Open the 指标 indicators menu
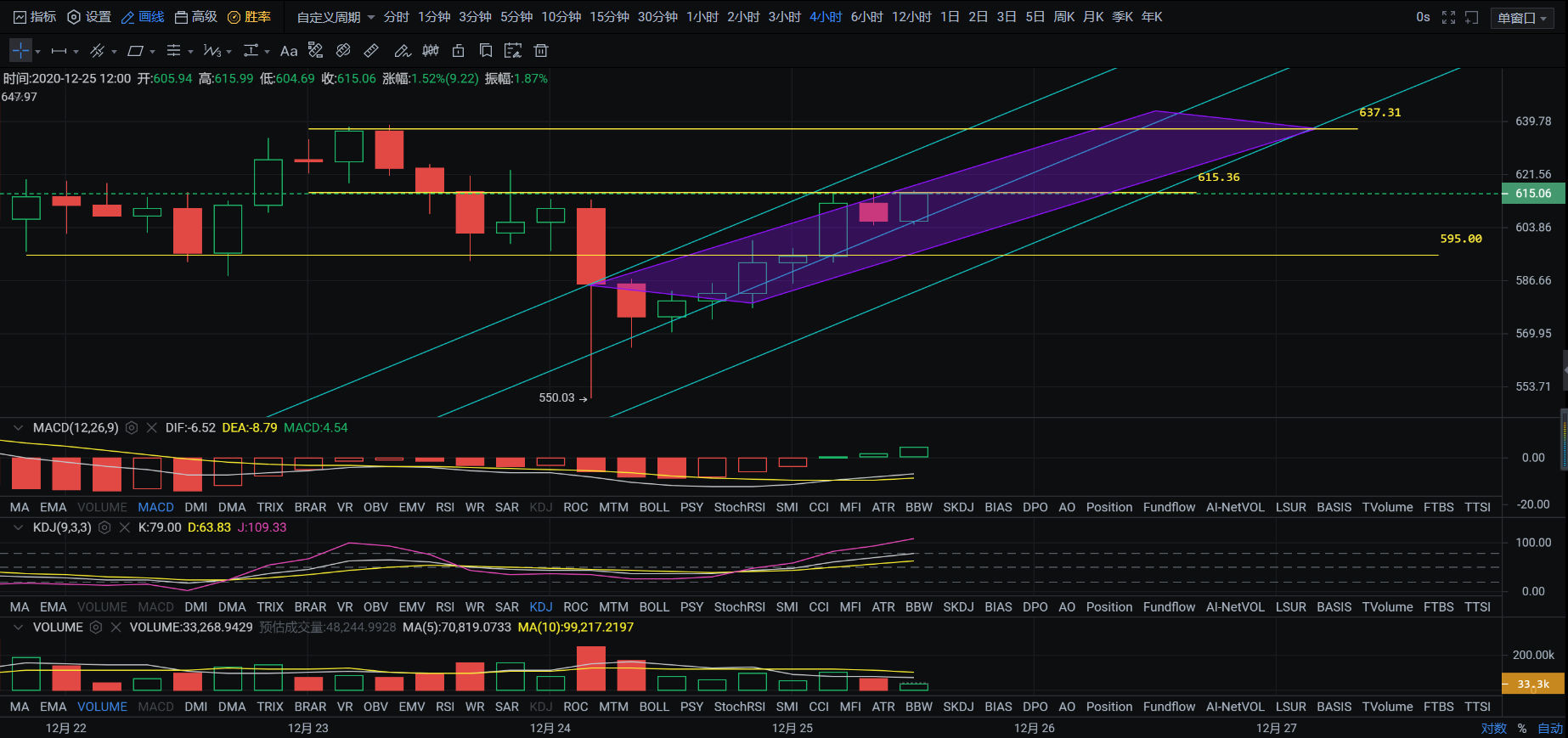 coord(35,17)
